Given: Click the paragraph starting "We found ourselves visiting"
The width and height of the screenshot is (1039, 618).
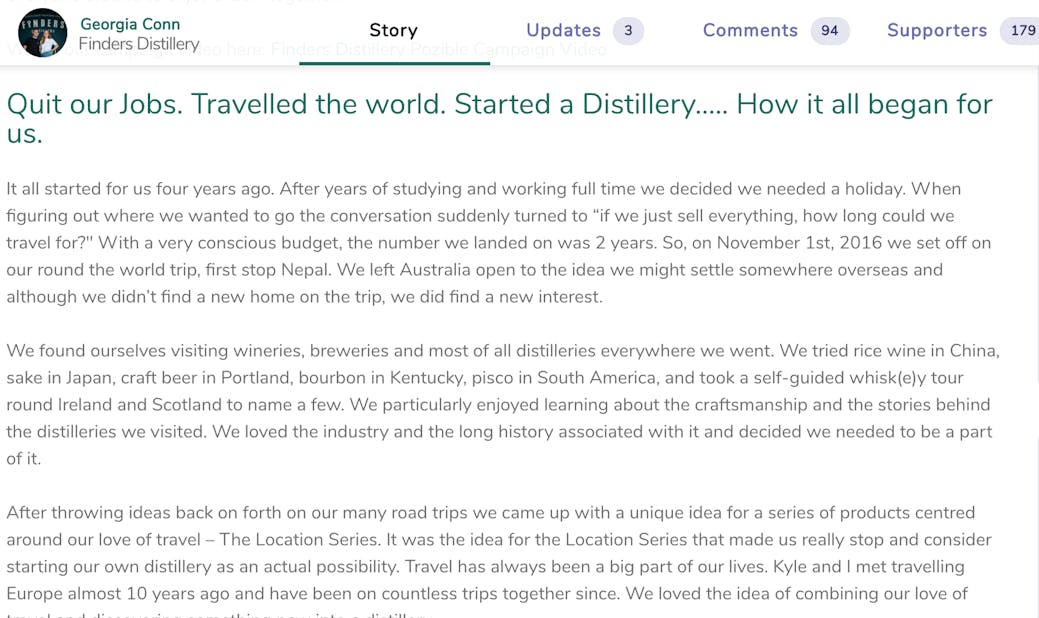Looking at the screenshot, I should (x=502, y=405).
